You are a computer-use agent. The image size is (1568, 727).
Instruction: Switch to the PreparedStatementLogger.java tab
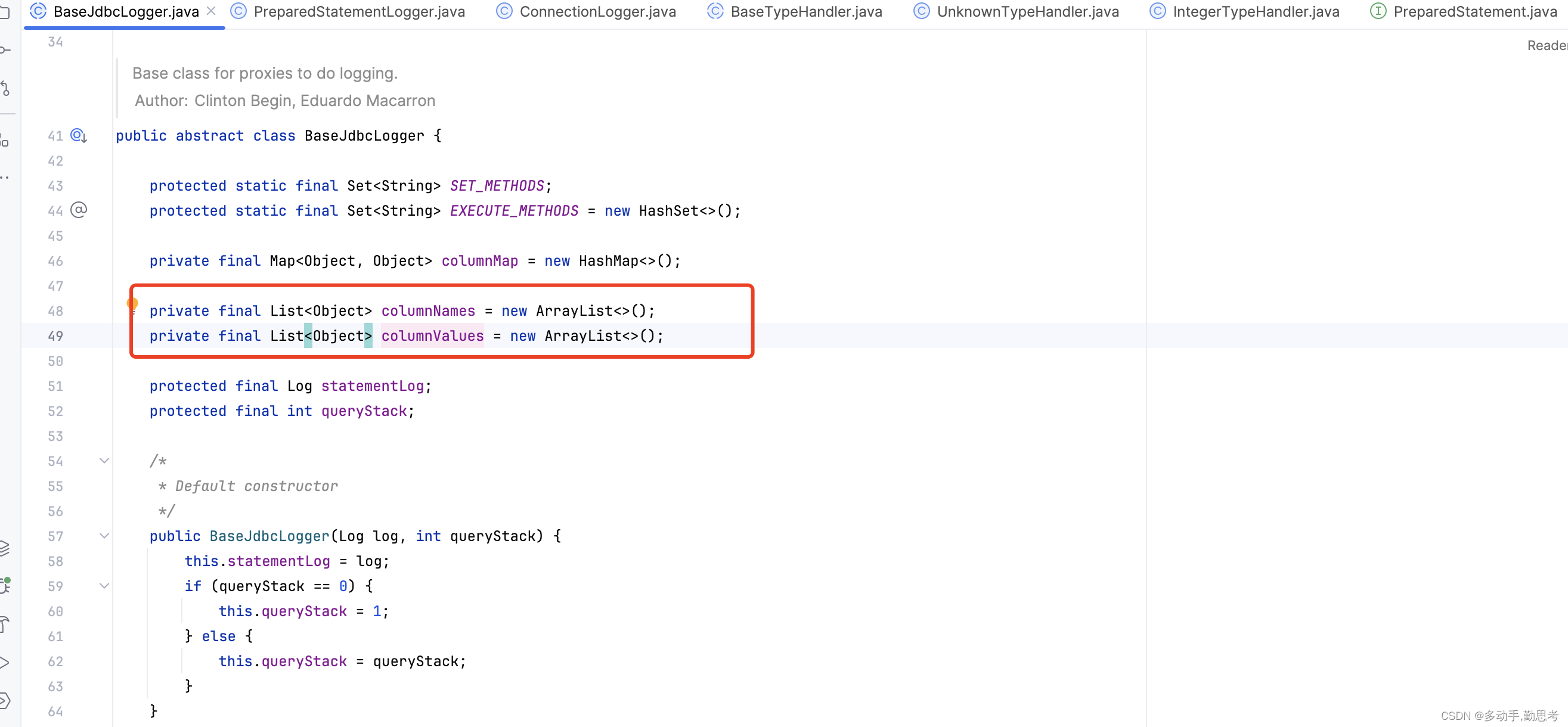tap(359, 11)
